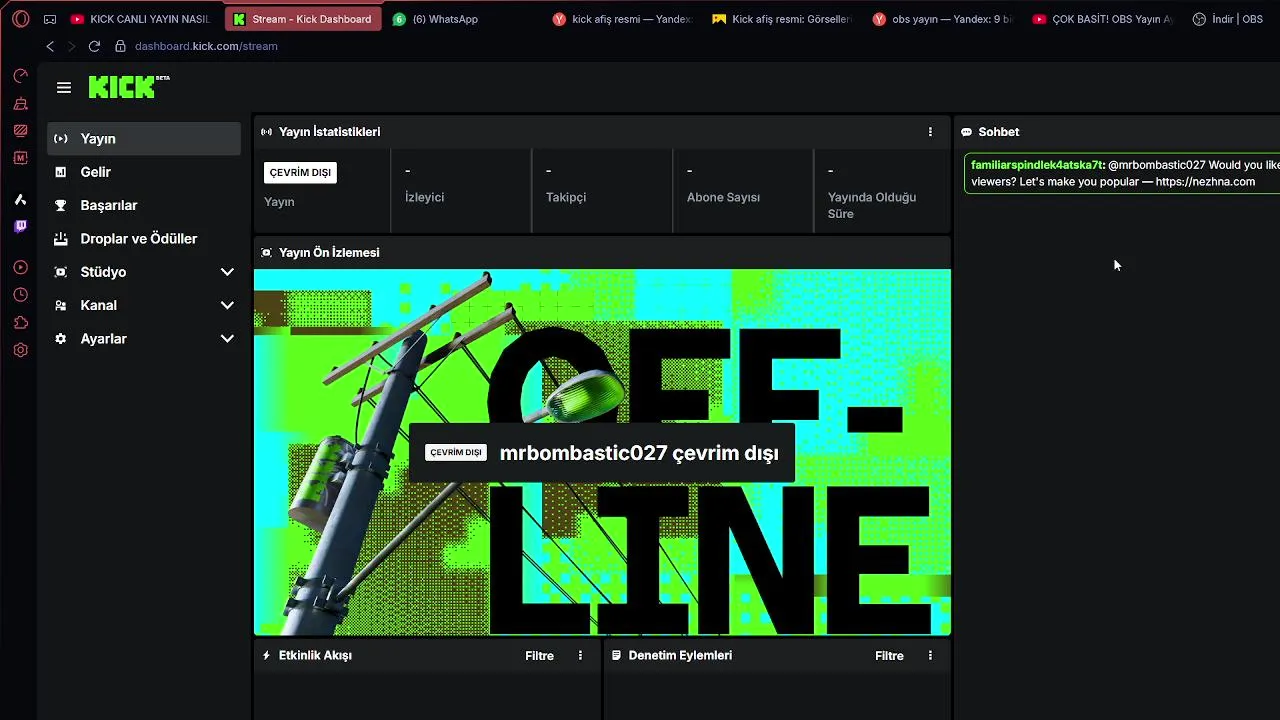Open History clock icon in Opera sidebar

tap(20, 295)
